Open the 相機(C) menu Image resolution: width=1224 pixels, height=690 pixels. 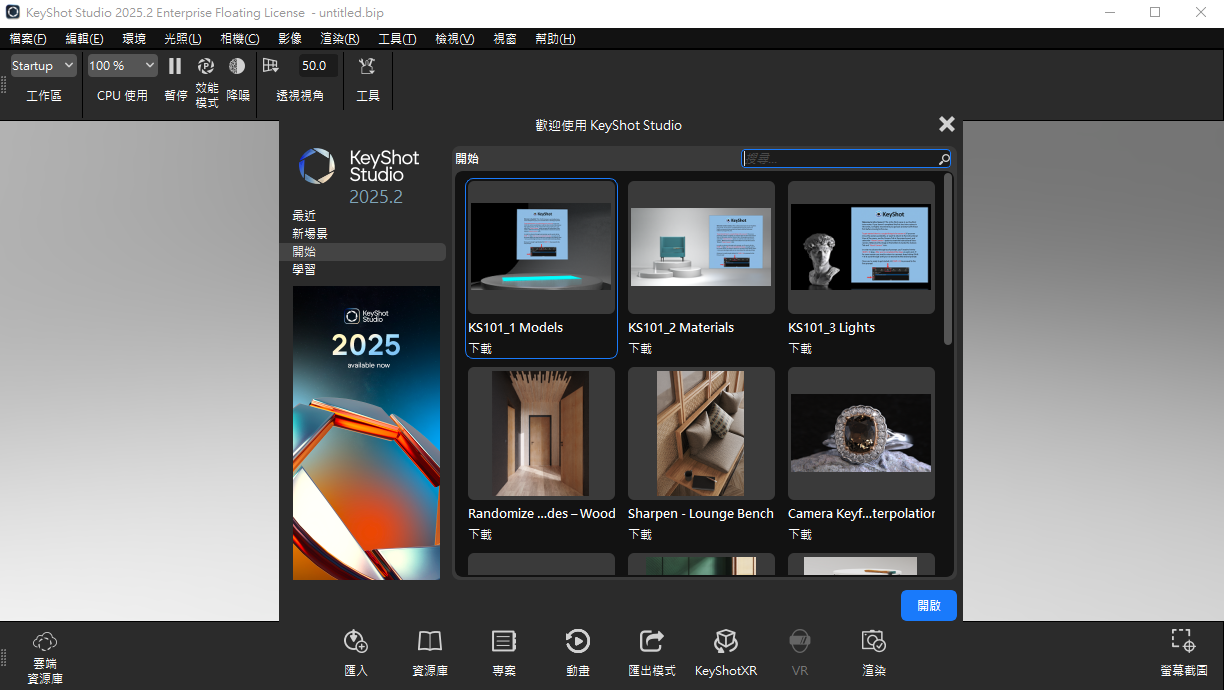240,39
